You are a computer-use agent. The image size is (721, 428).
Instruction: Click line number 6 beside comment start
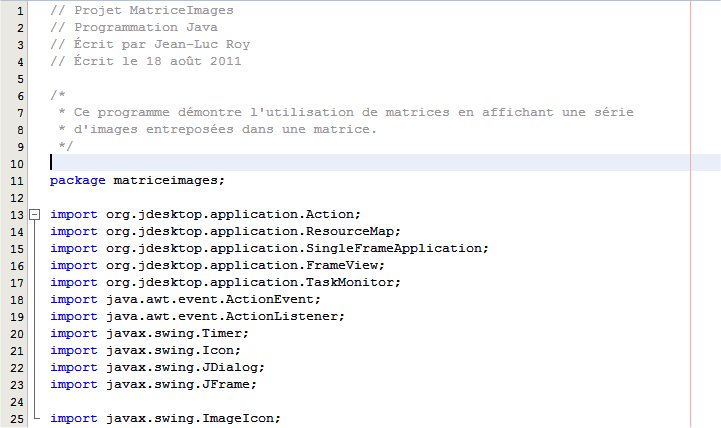tap(20, 96)
